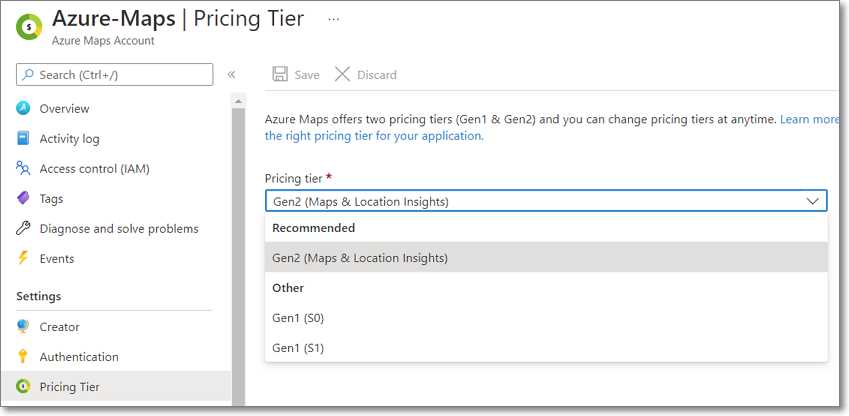Screen dimensions: 849x416
Task: Click the Pricing tier combo box field
Action: [546, 201]
